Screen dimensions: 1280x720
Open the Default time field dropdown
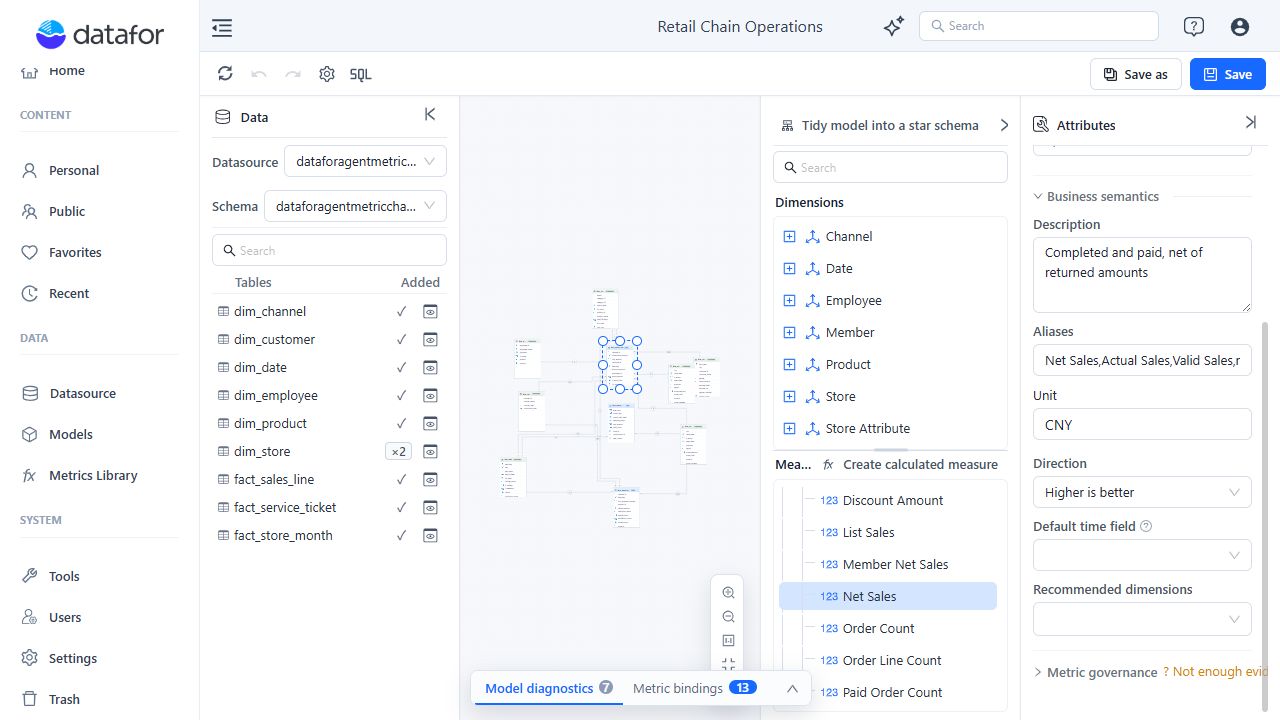point(1142,555)
